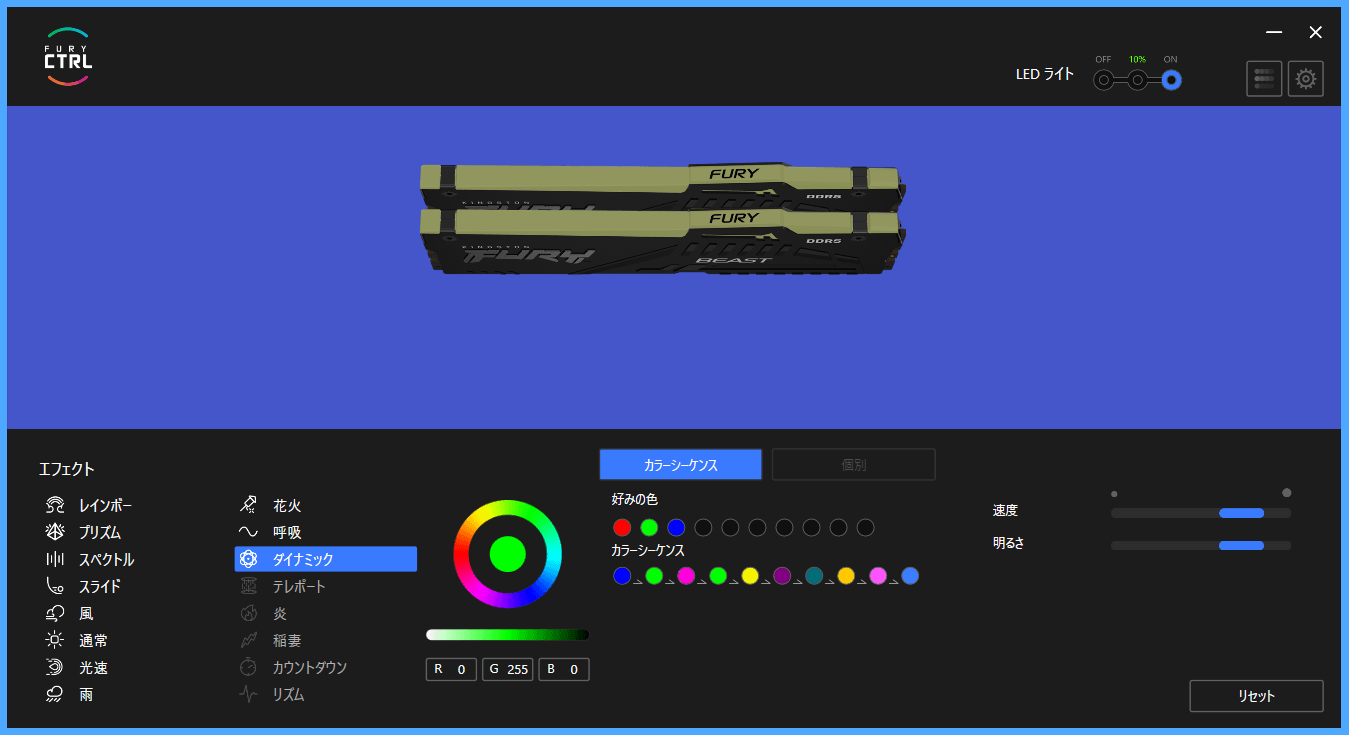
Task: Select the レインボー effect icon
Action: click(x=55, y=506)
